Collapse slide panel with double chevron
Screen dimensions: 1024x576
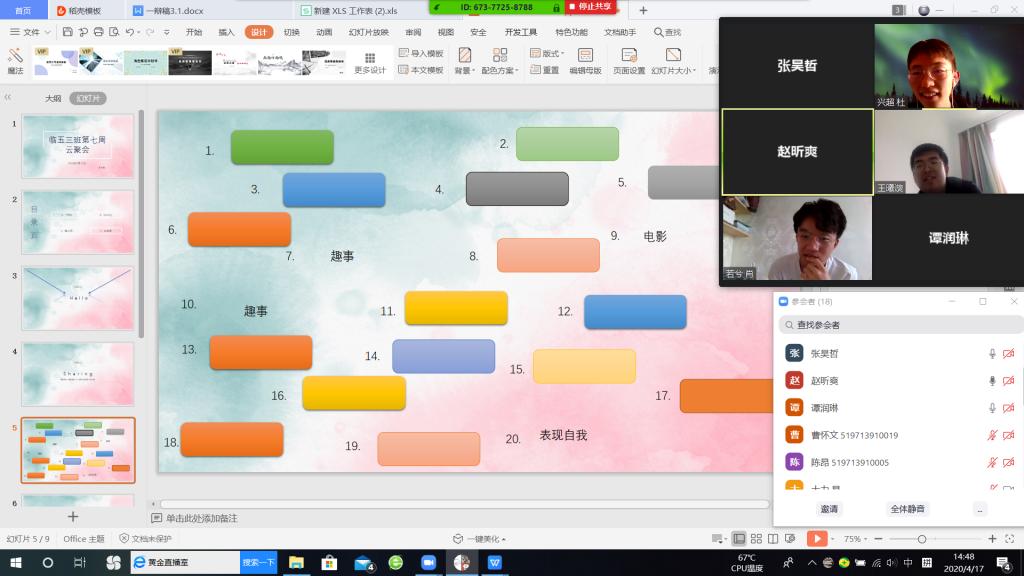[8, 97]
